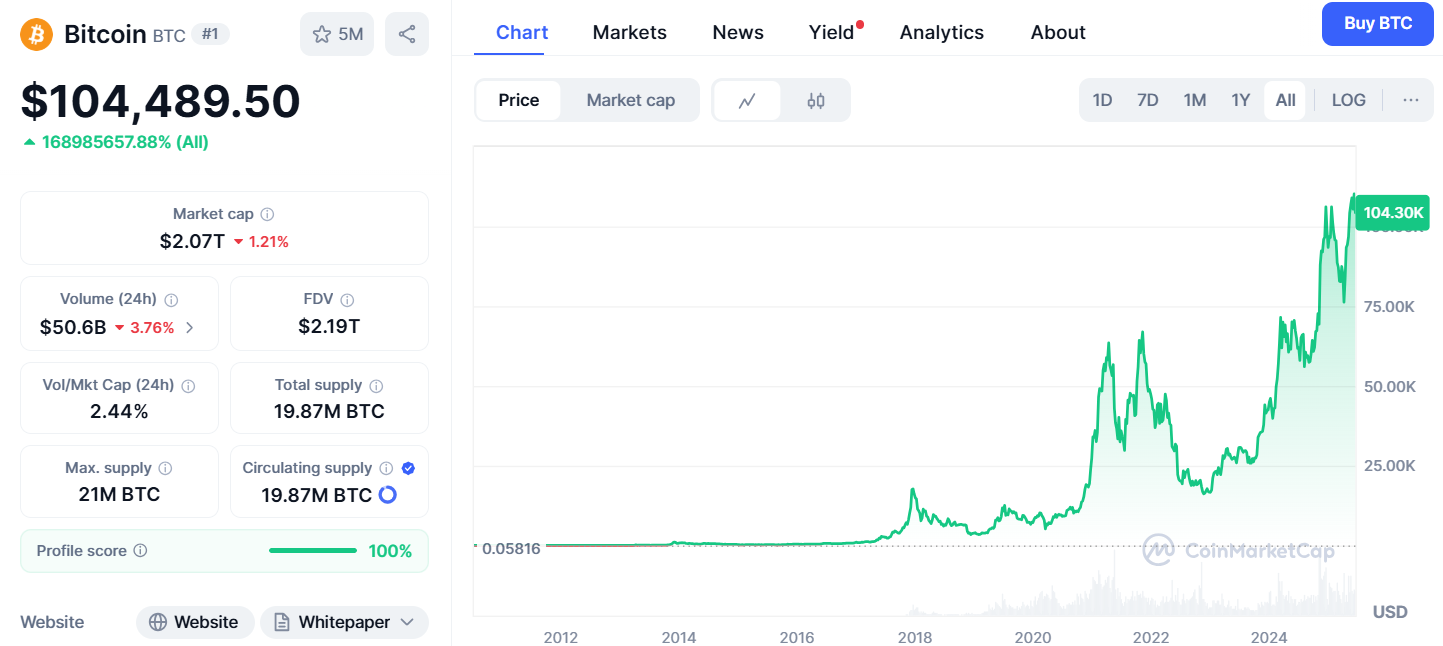Screen dimensions: 1443x646
Task: Set chart range to 1Y
Action: 1241,100
